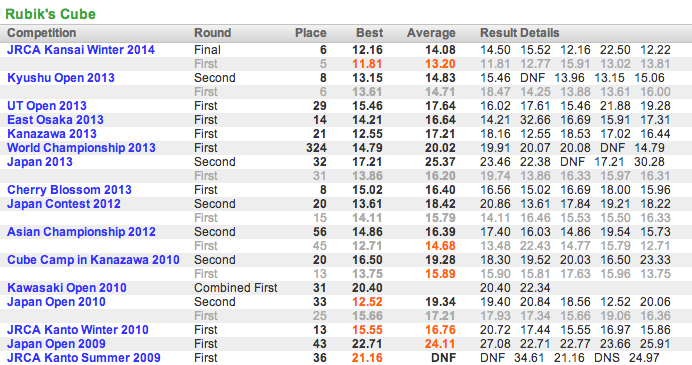Click the Rubik's Cube section heading
This screenshot has height=365, width=692.
(50, 14)
